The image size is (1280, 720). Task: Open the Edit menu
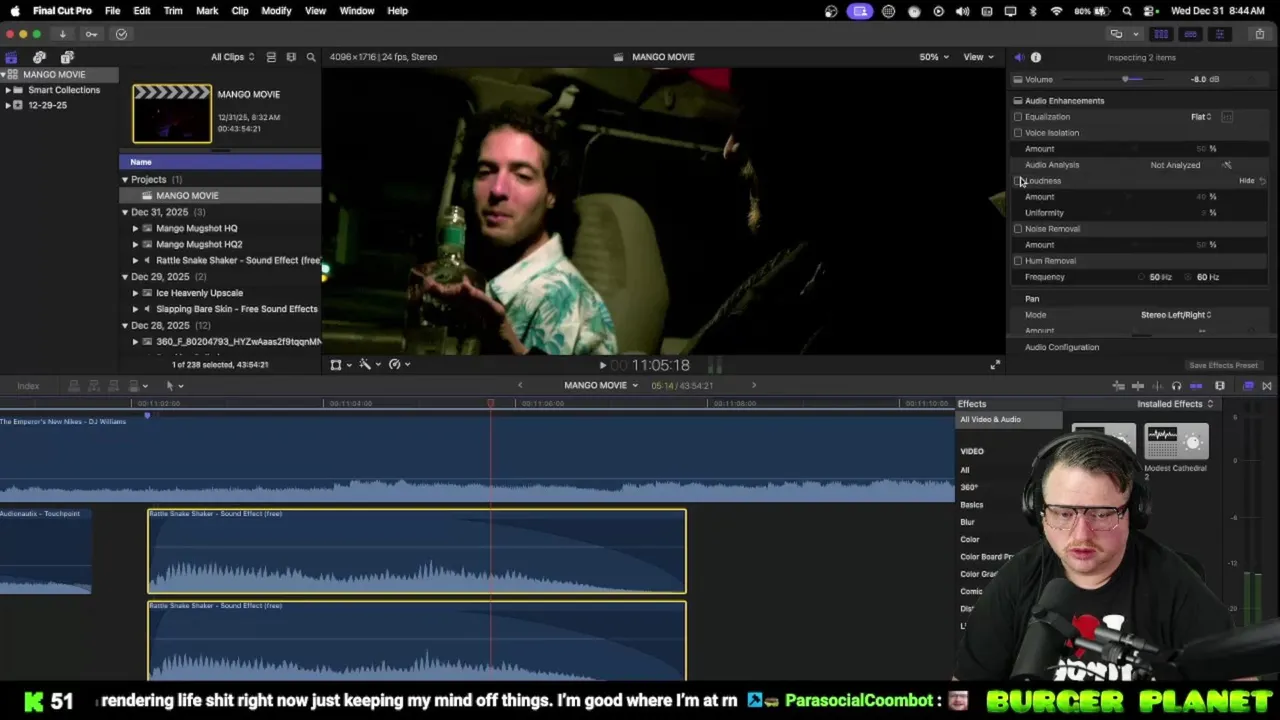pyautogui.click(x=142, y=11)
